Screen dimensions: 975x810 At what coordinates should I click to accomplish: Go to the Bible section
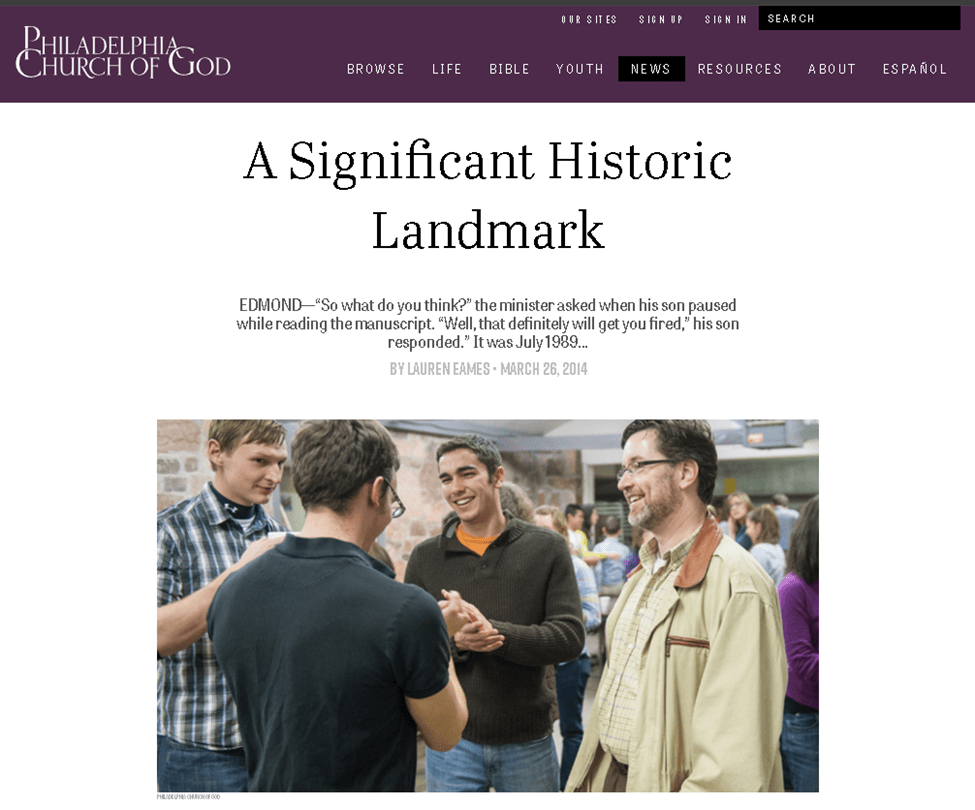tap(509, 69)
